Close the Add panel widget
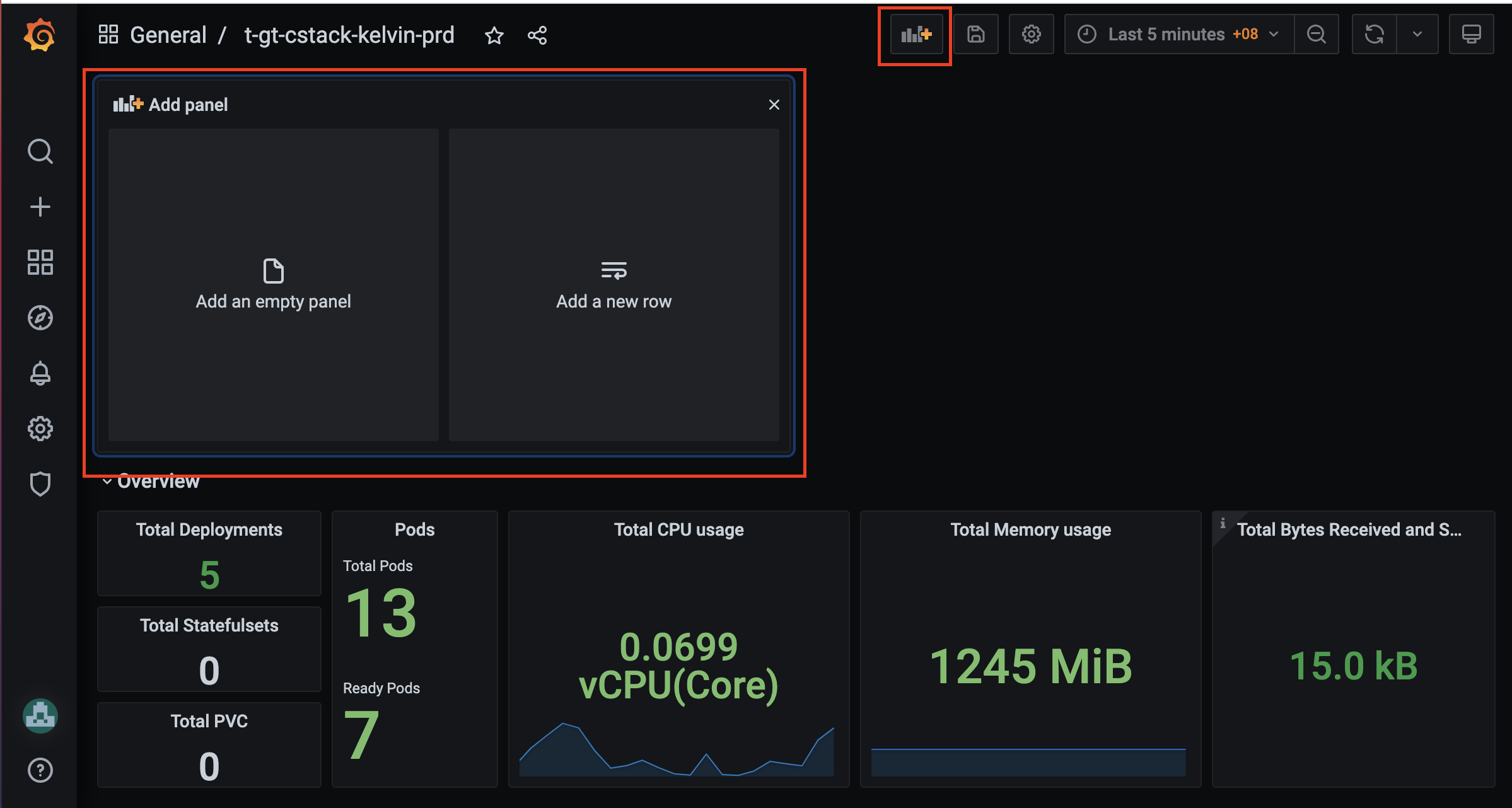Image resolution: width=1512 pixels, height=808 pixels. (x=774, y=105)
